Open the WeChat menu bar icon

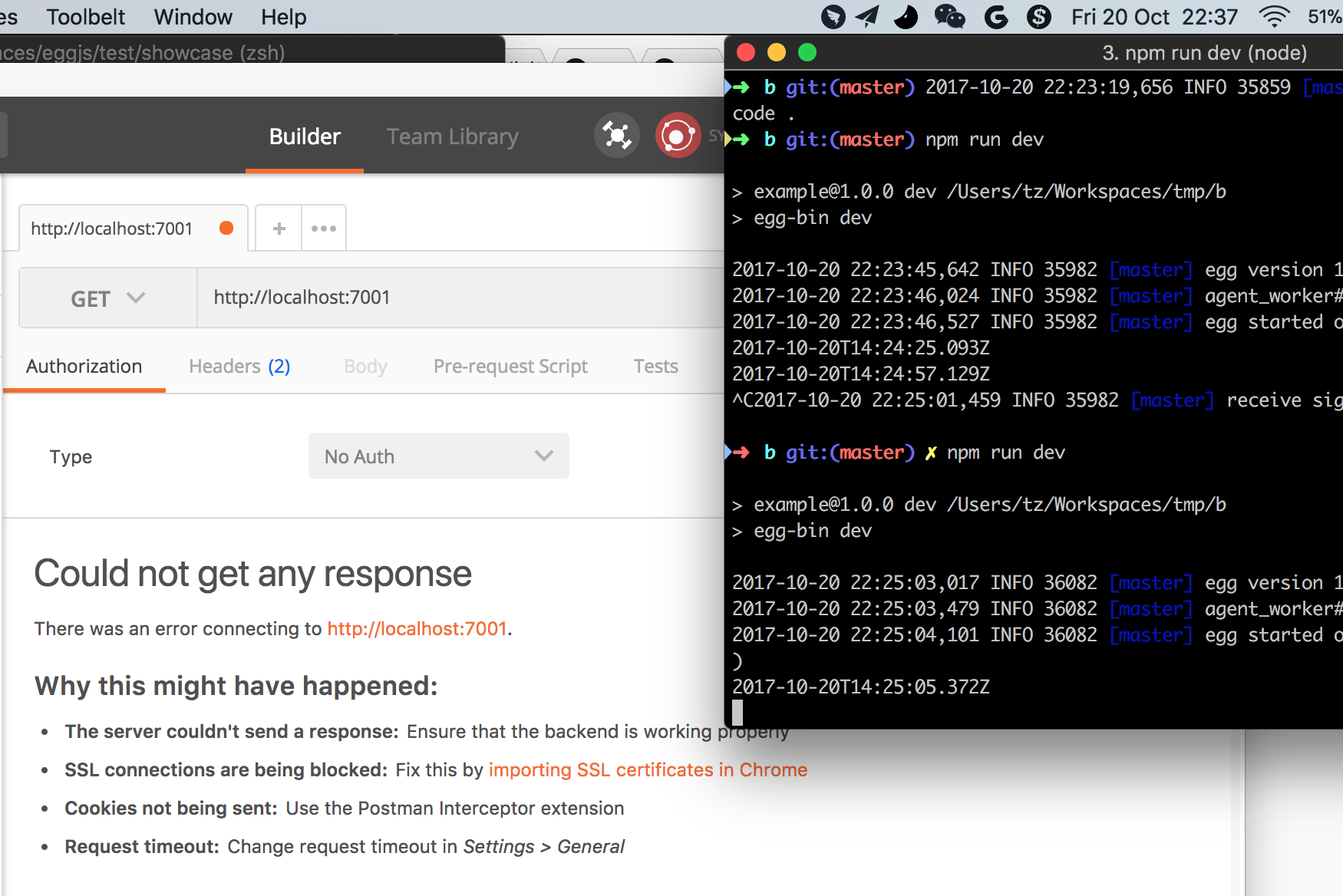point(950,16)
